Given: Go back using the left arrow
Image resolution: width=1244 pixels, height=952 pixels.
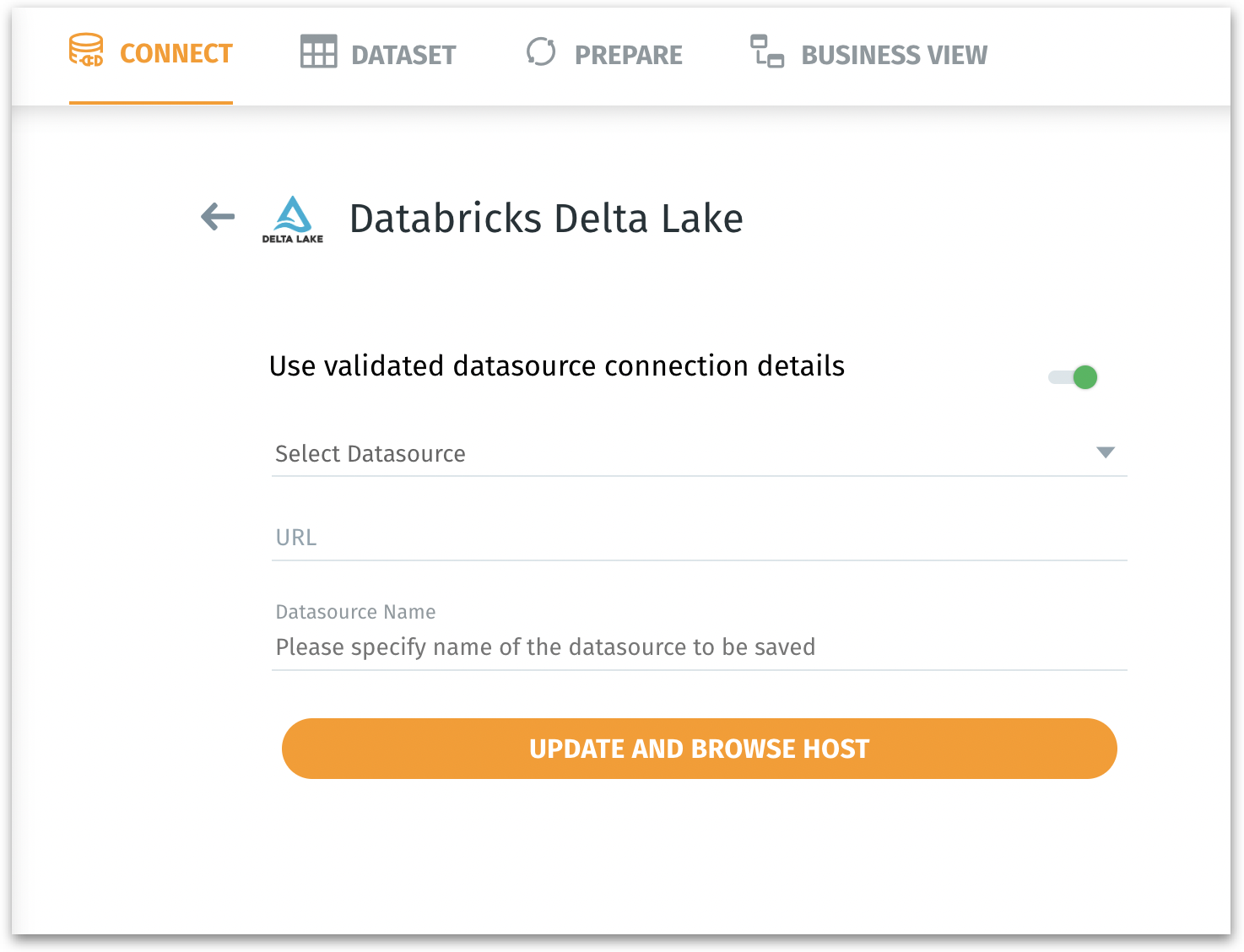Looking at the screenshot, I should [x=218, y=217].
